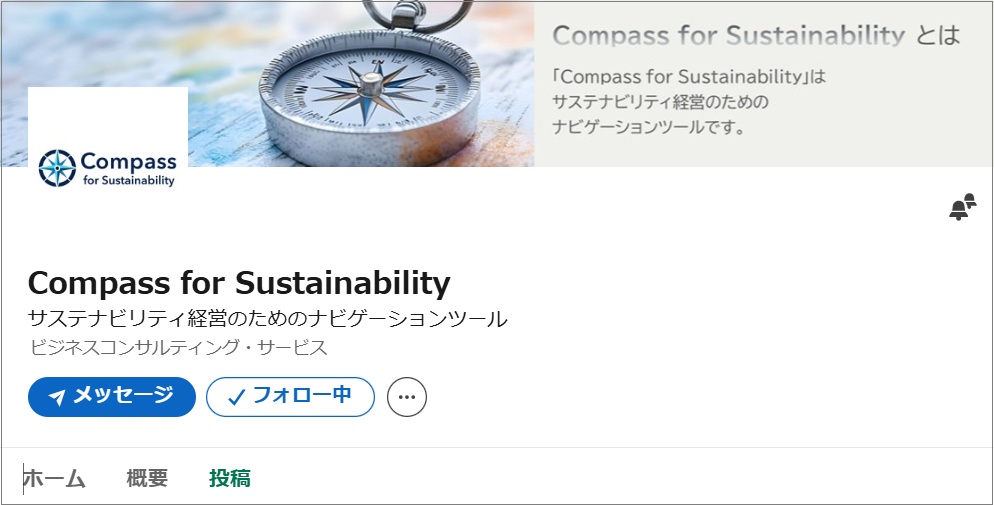Click the paper plane icon on メッセージ
994x505 pixels.
57,397
